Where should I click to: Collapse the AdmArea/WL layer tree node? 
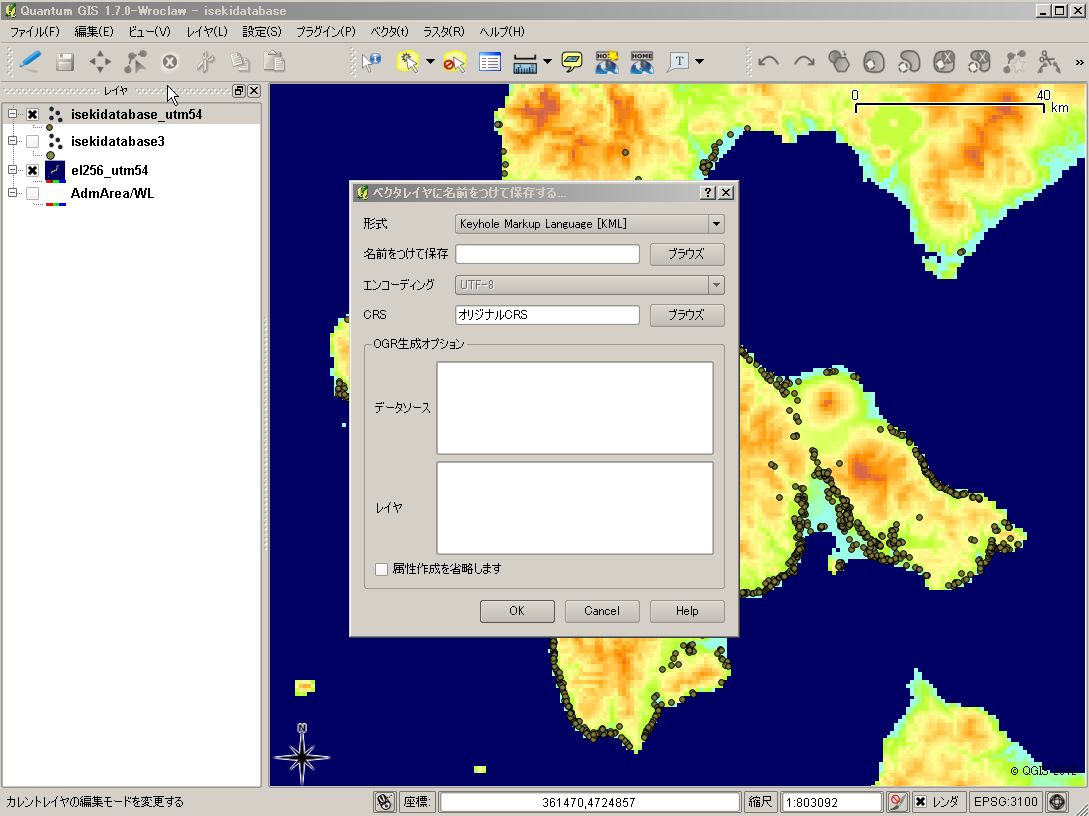coord(13,193)
